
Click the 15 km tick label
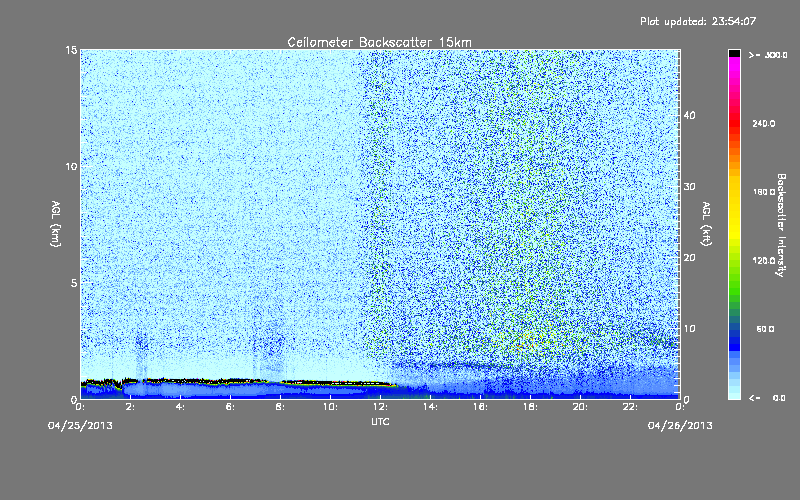tap(71, 50)
